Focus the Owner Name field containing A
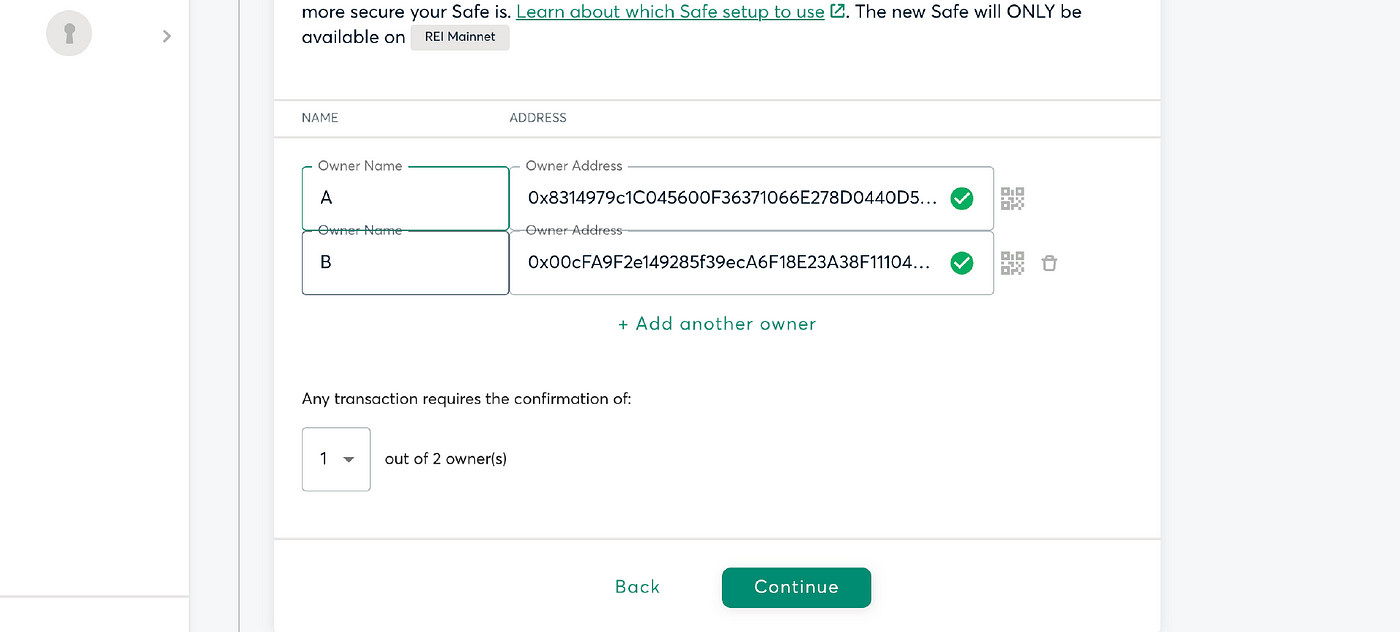Image resolution: width=1400 pixels, height=632 pixels. (x=405, y=198)
